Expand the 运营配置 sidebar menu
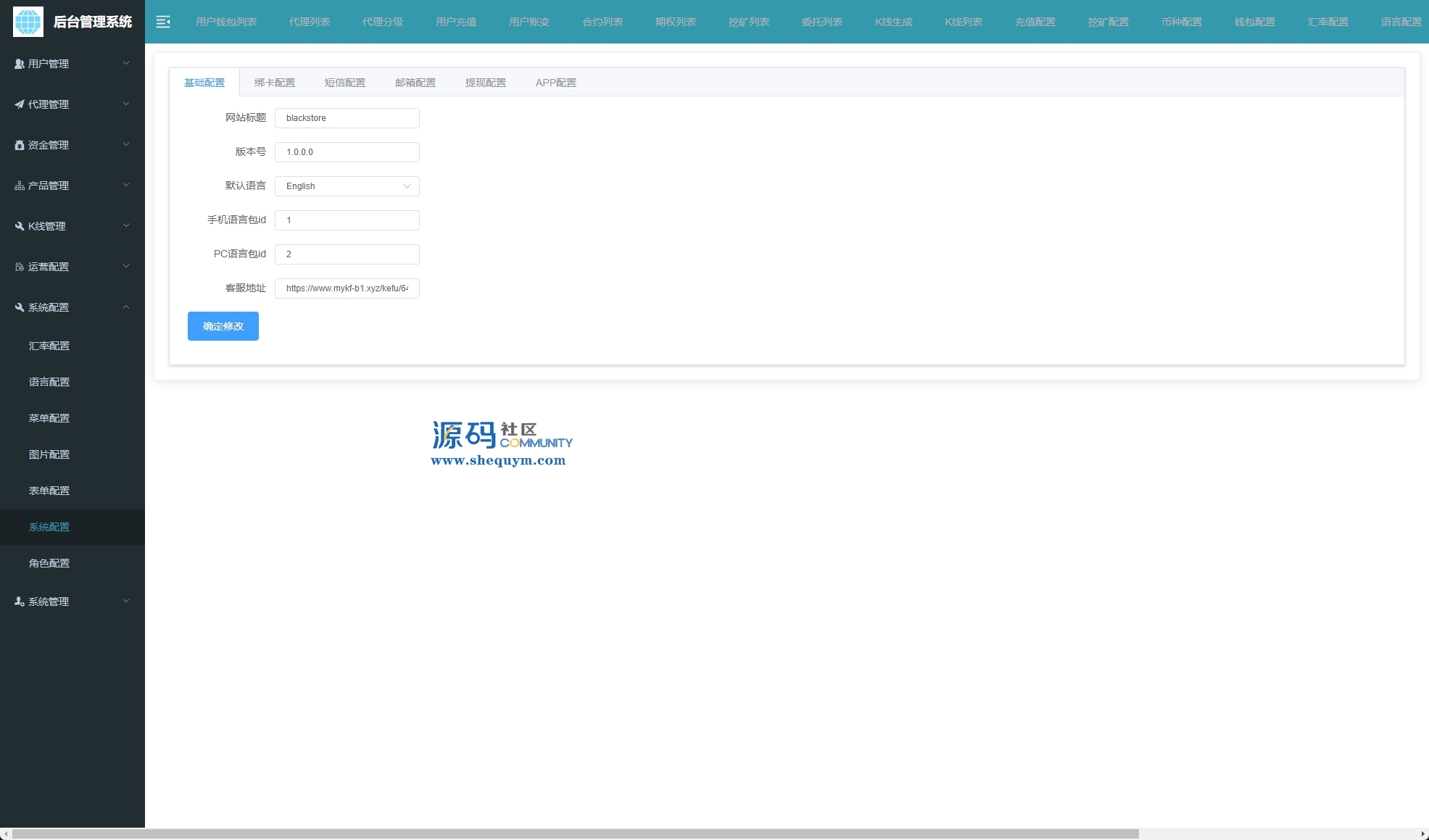 pos(73,267)
